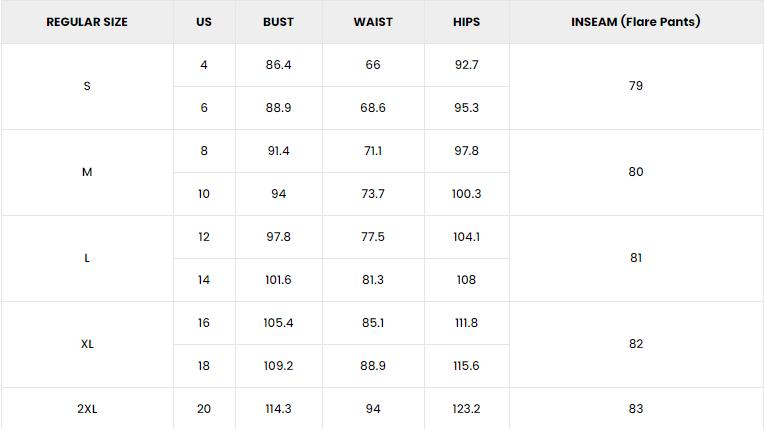Click the XL size row label
This screenshot has width=764, height=429.
pos(87,344)
